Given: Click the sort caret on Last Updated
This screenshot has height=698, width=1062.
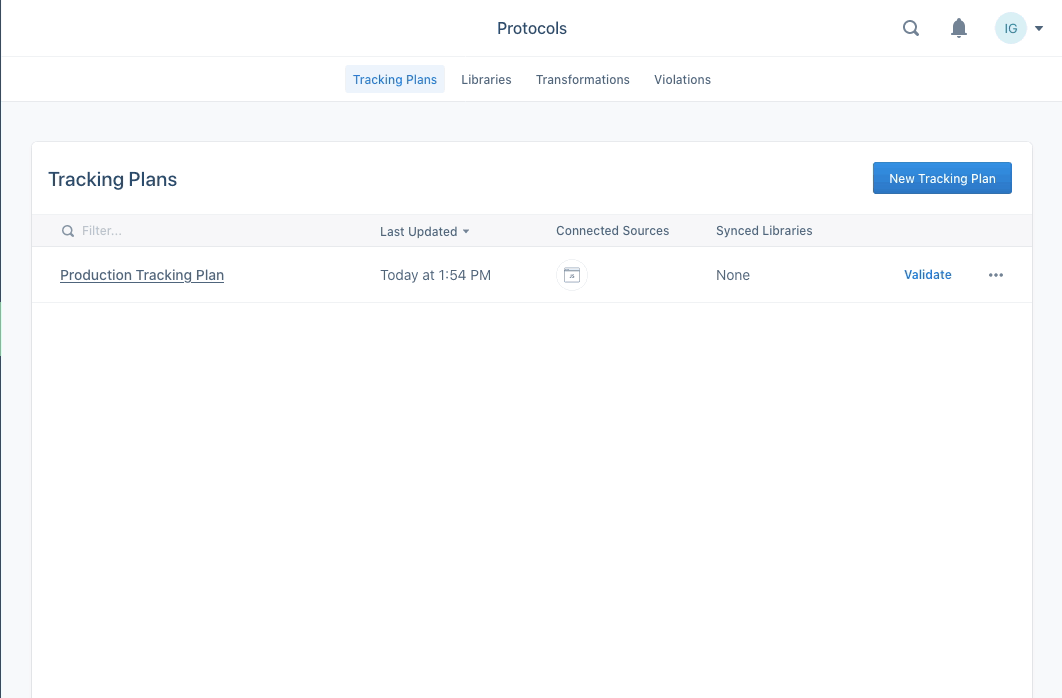Looking at the screenshot, I should click(x=466, y=231).
